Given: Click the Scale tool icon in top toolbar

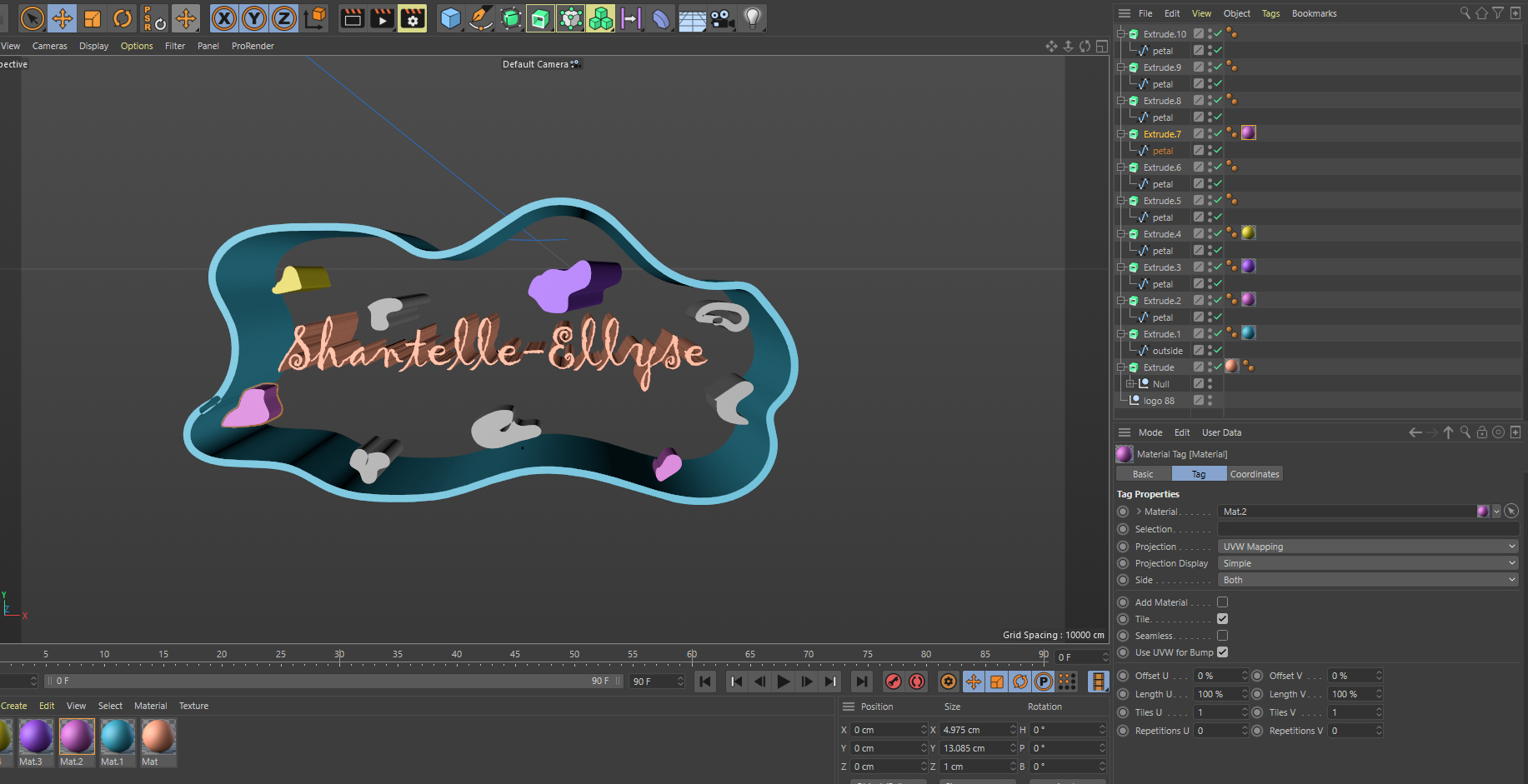Looking at the screenshot, I should 93,18.
